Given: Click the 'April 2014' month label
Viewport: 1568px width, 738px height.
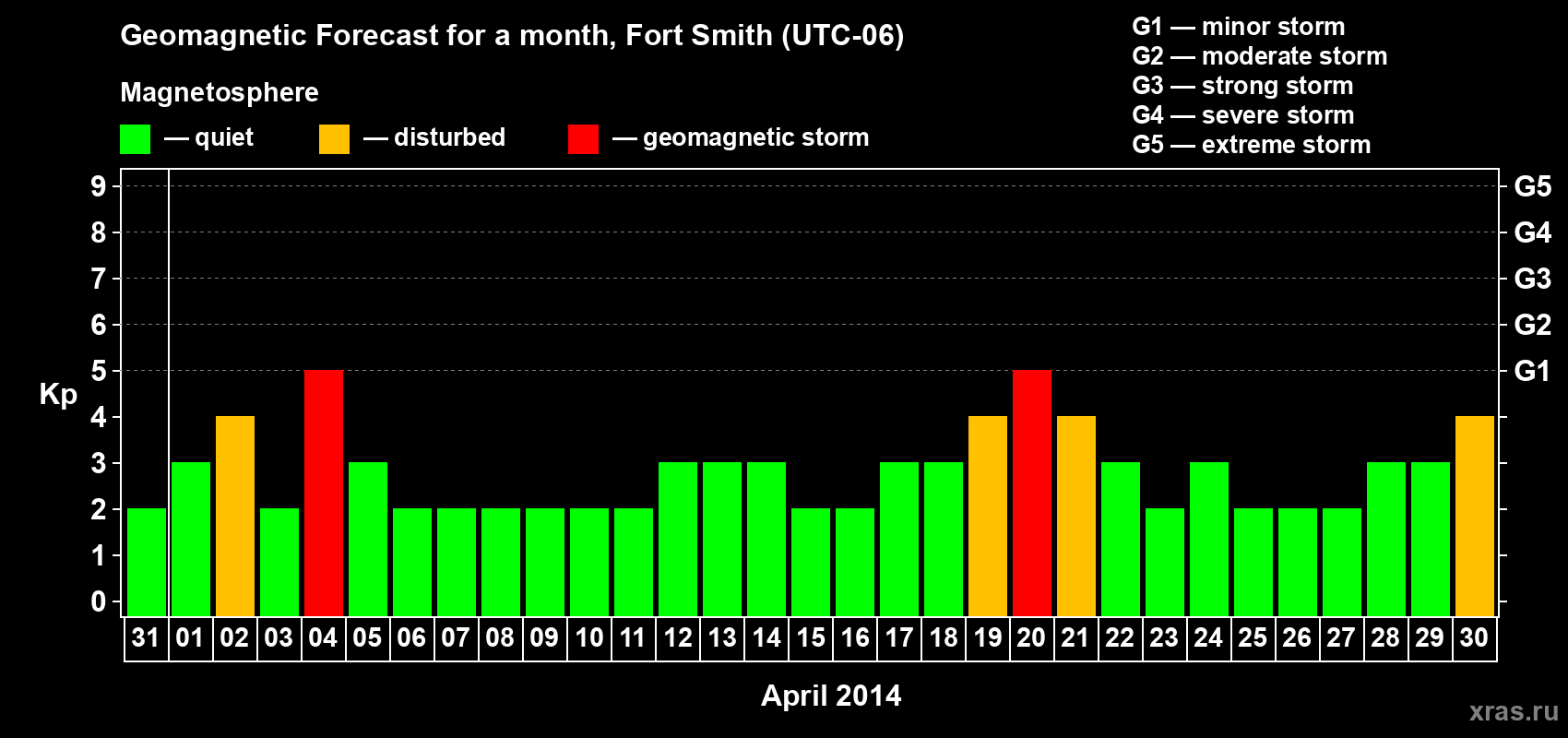Looking at the screenshot, I should pyautogui.click(x=831, y=696).
